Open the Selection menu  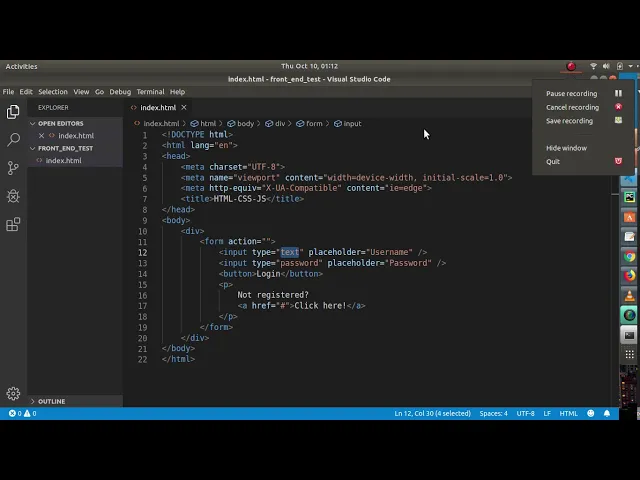pyautogui.click(x=53, y=92)
